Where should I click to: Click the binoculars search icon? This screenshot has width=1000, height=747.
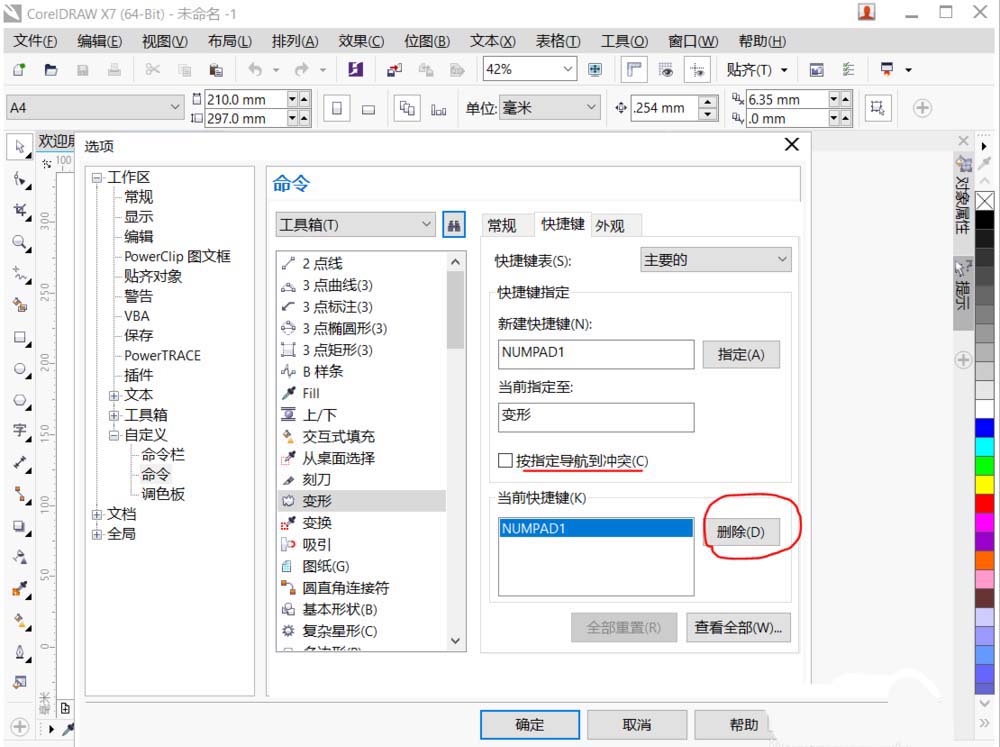pyautogui.click(x=453, y=225)
